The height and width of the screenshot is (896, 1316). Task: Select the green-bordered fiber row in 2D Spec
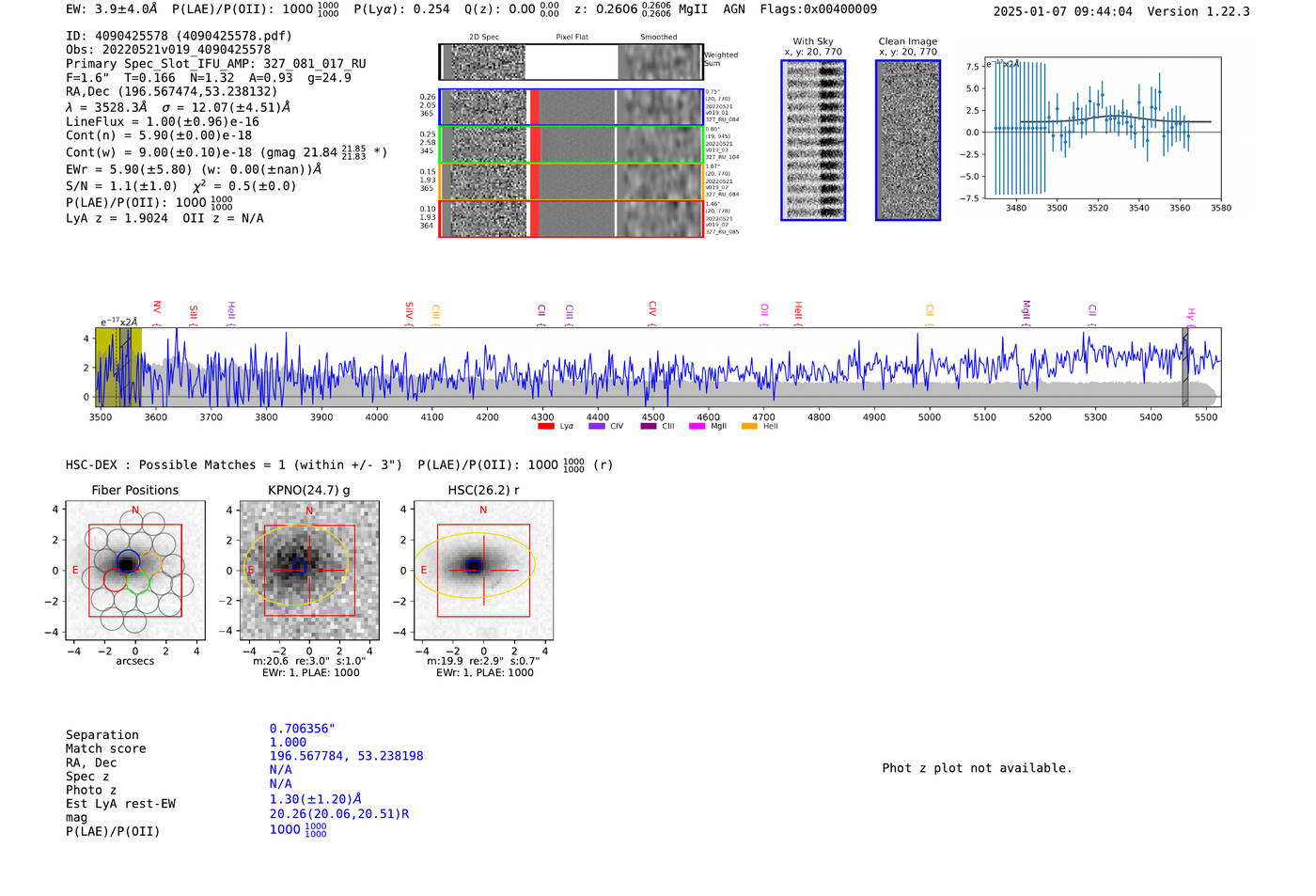pos(572,145)
